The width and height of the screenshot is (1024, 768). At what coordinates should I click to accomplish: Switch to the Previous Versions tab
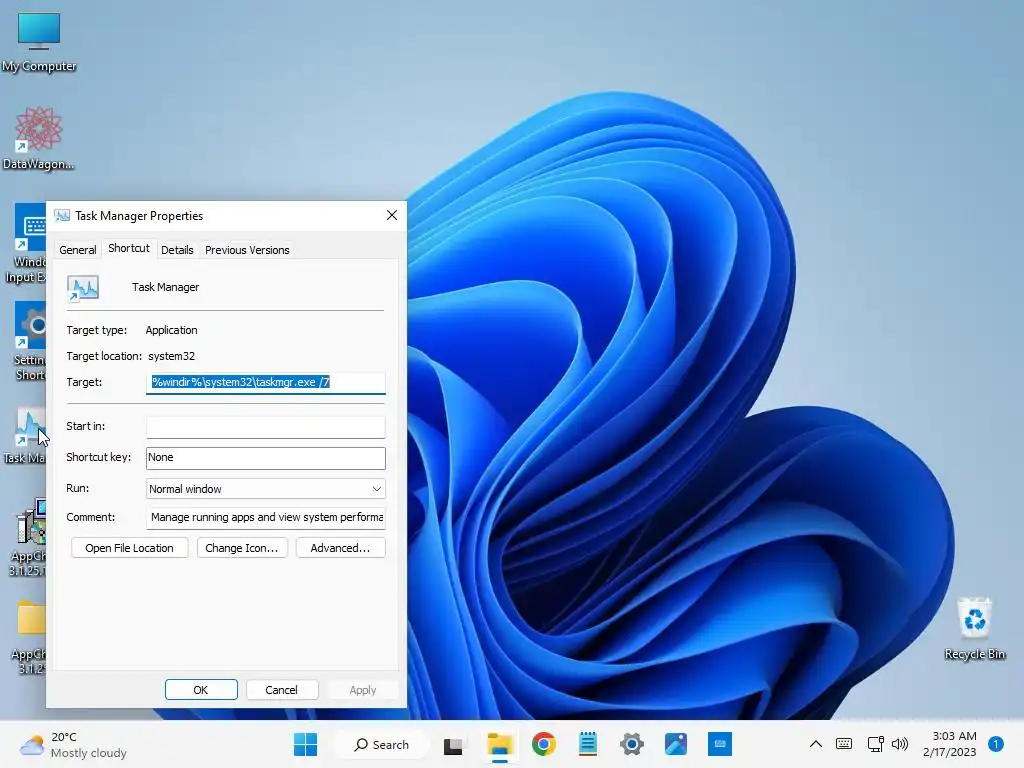(x=247, y=250)
